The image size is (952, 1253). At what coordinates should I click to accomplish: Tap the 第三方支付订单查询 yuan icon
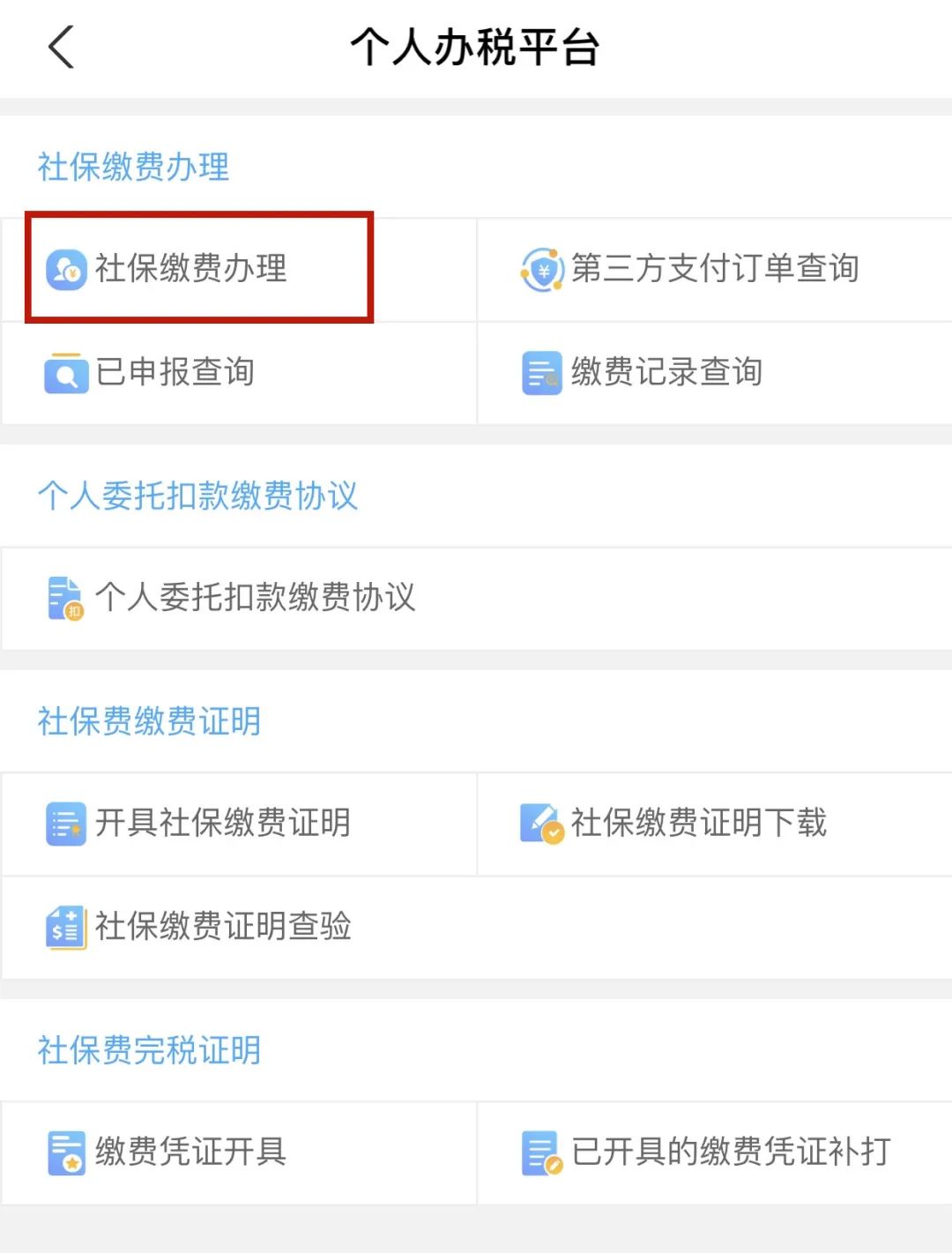tap(542, 270)
